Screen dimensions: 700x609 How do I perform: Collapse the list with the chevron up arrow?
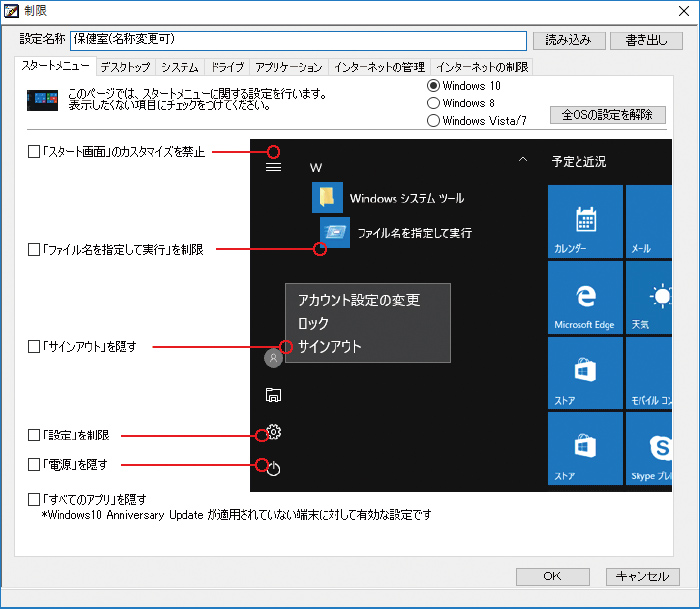click(523, 159)
